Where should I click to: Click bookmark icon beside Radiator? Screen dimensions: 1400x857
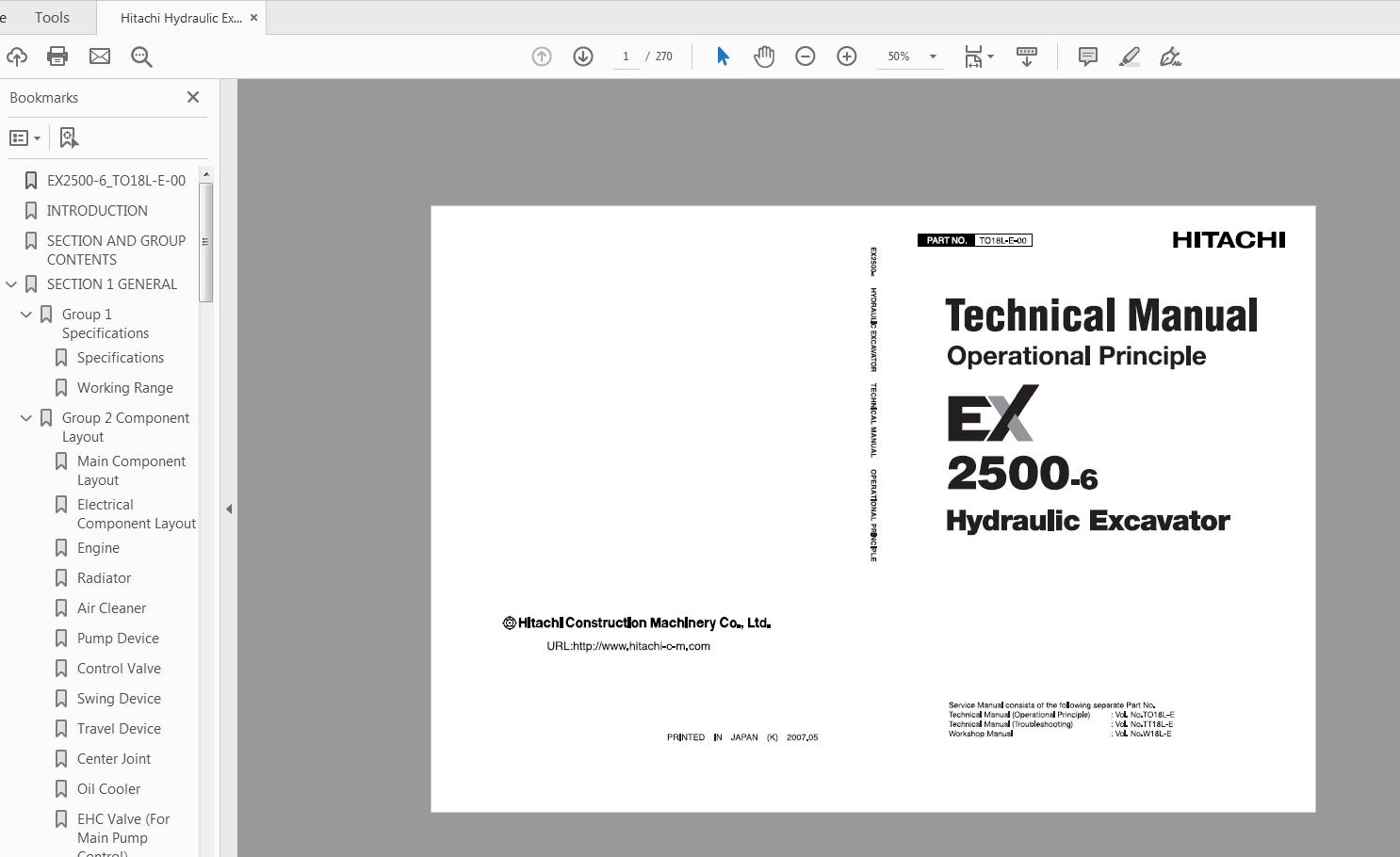point(61,577)
